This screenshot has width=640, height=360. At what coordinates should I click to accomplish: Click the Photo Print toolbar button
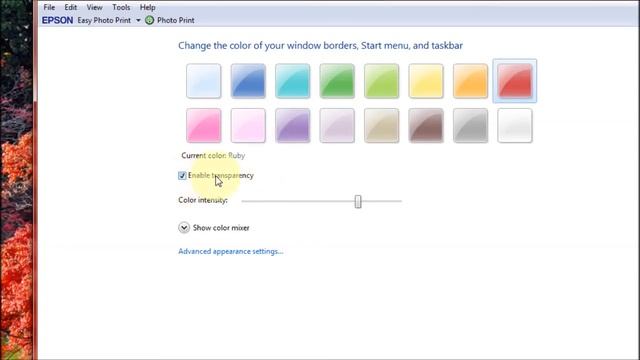click(x=170, y=20)
